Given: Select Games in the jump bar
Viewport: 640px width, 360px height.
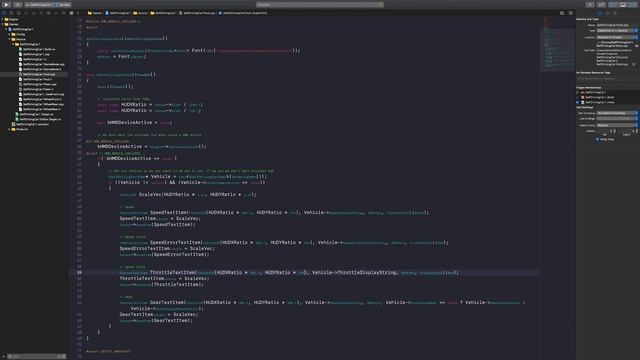Looking at the screenshot, I should [x=95, y=13].
